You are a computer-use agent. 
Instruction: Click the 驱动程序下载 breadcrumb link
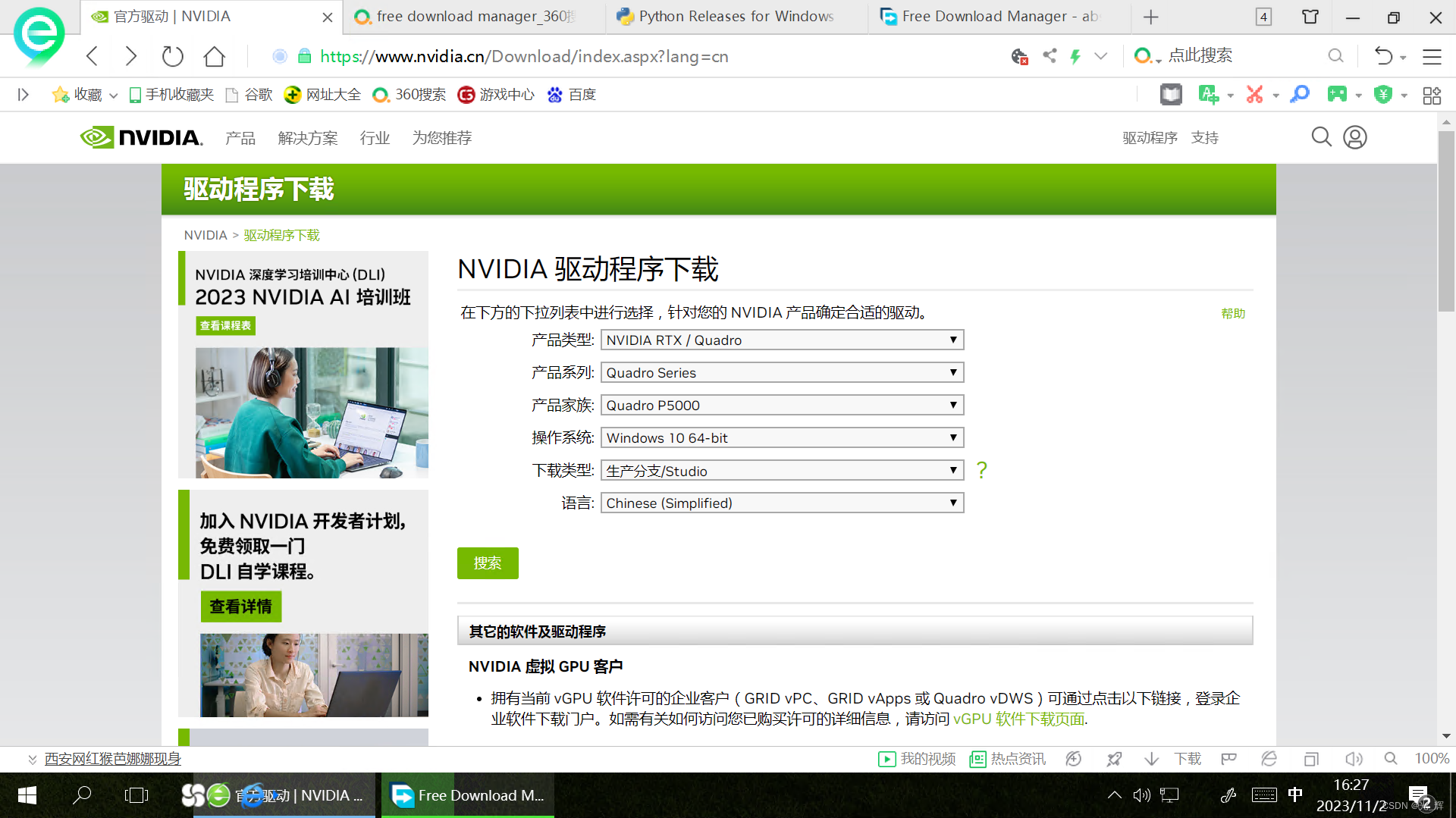point(281,235)
